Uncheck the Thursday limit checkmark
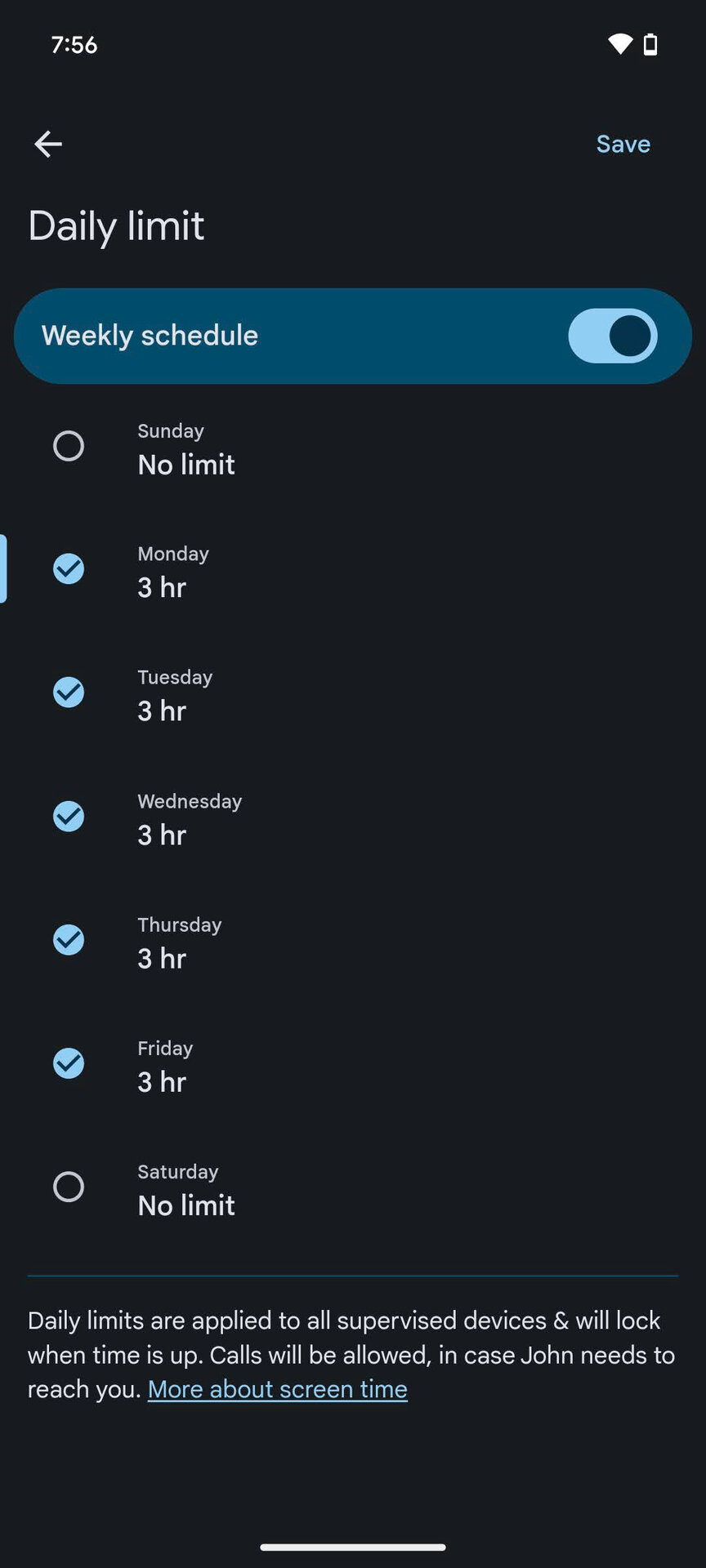The height and width of the screenshot is (1568, 706). point(69,940)
